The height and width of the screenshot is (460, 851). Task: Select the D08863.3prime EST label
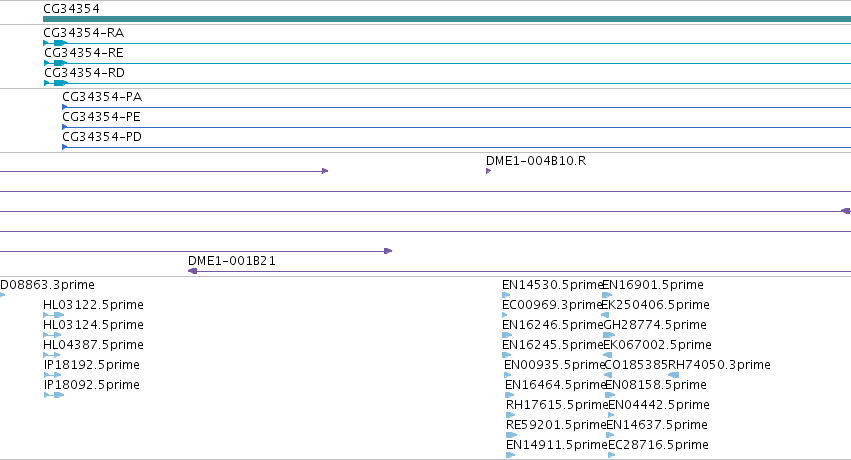coord(47,285)
